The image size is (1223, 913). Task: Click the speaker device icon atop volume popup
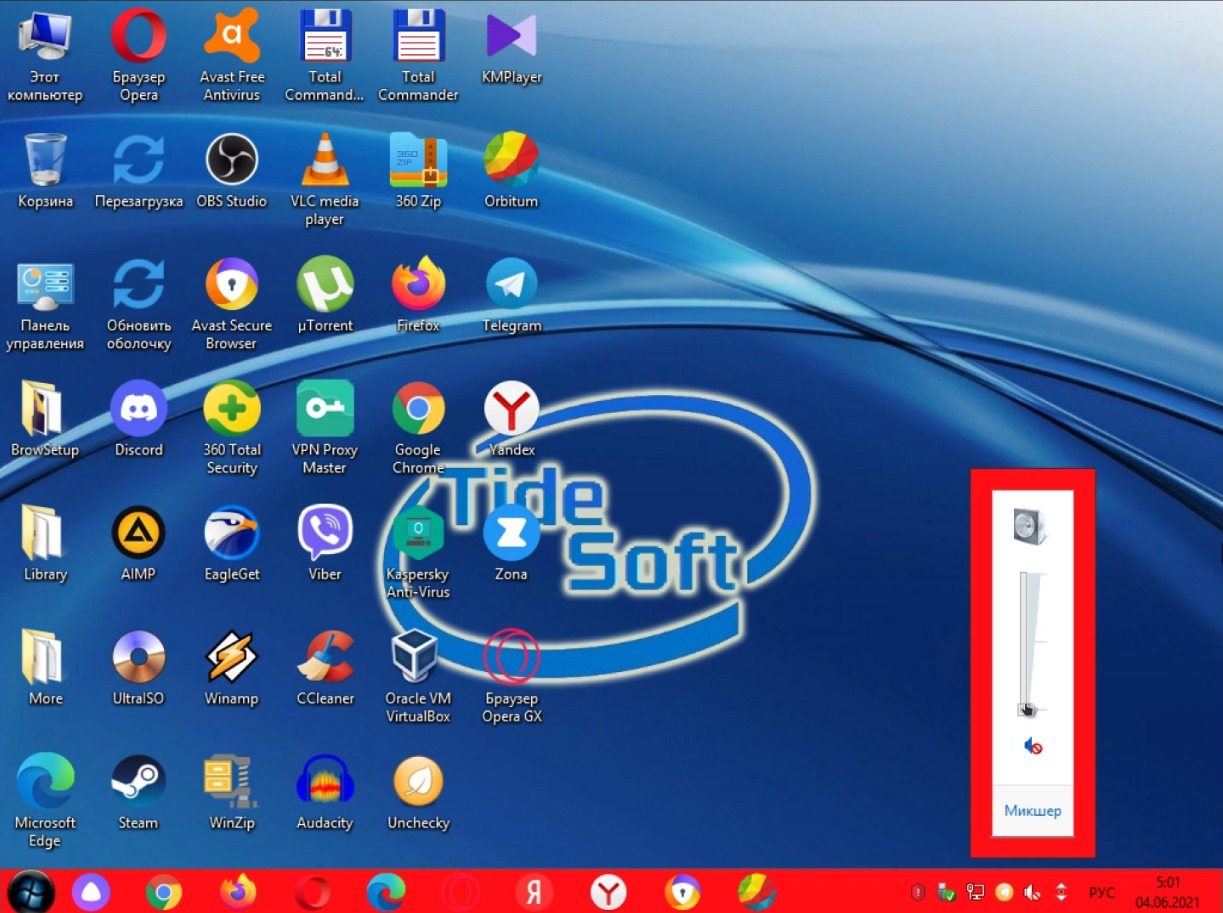tap(1029, 525)
